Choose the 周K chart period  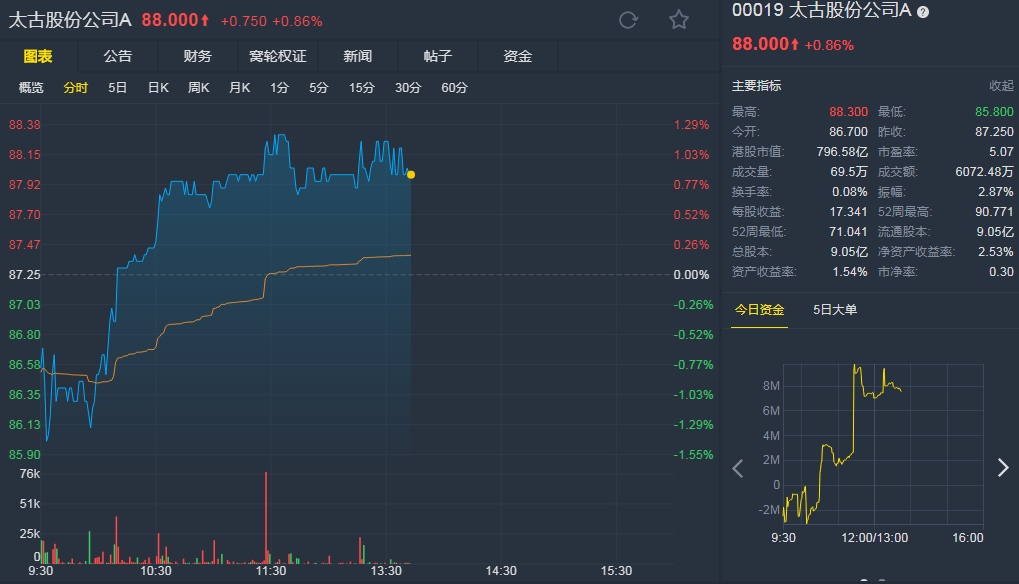point(198,88)
